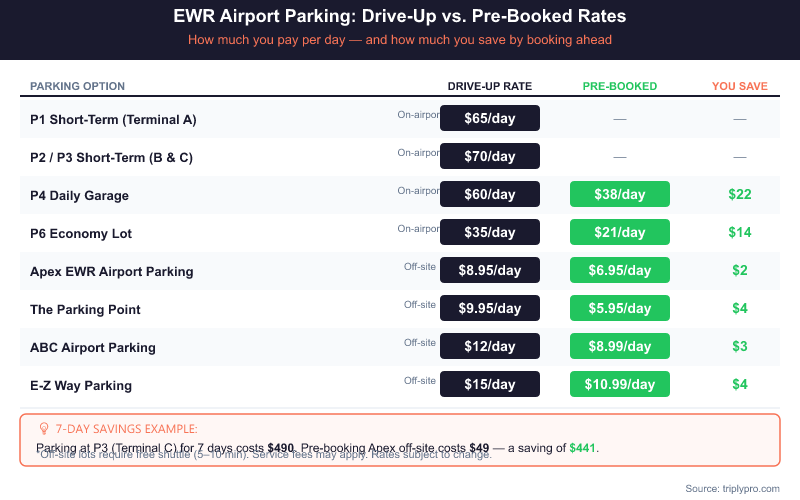The image size is (800, 500).
Task: Select the P1 Short-Term (Terminal A) row label
Action: pos(113,119)
